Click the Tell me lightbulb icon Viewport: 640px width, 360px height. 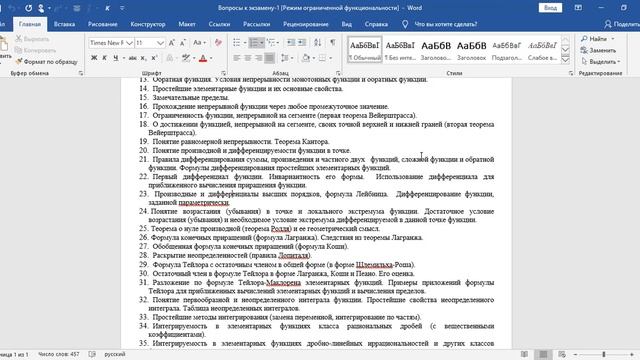pyautogui.click(x=404, y=24)
